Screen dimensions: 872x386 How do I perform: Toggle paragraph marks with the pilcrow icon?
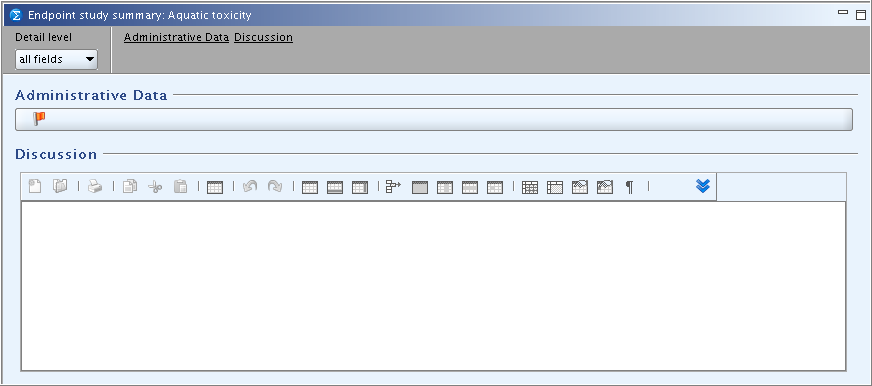click(x=630, y=187)
